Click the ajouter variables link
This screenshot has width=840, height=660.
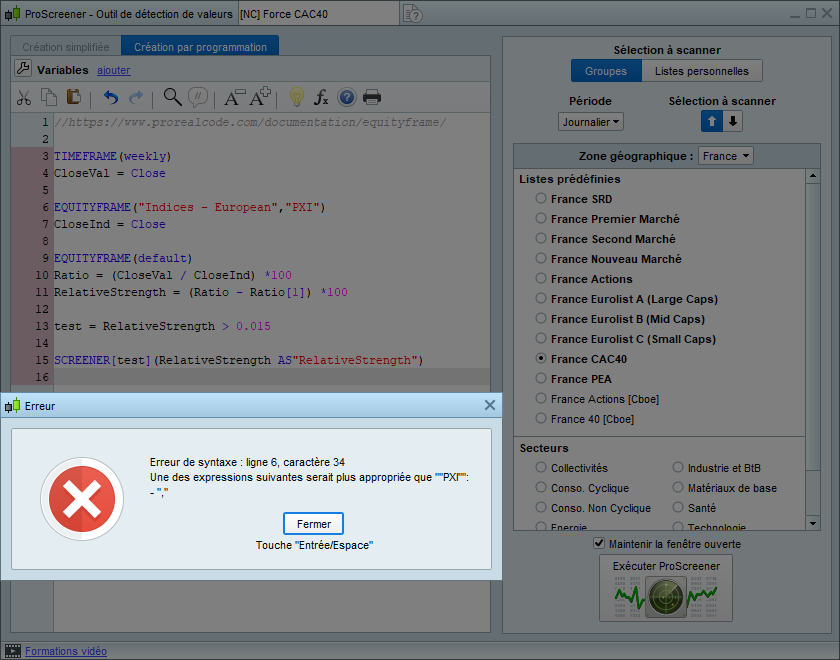point(114,70)
